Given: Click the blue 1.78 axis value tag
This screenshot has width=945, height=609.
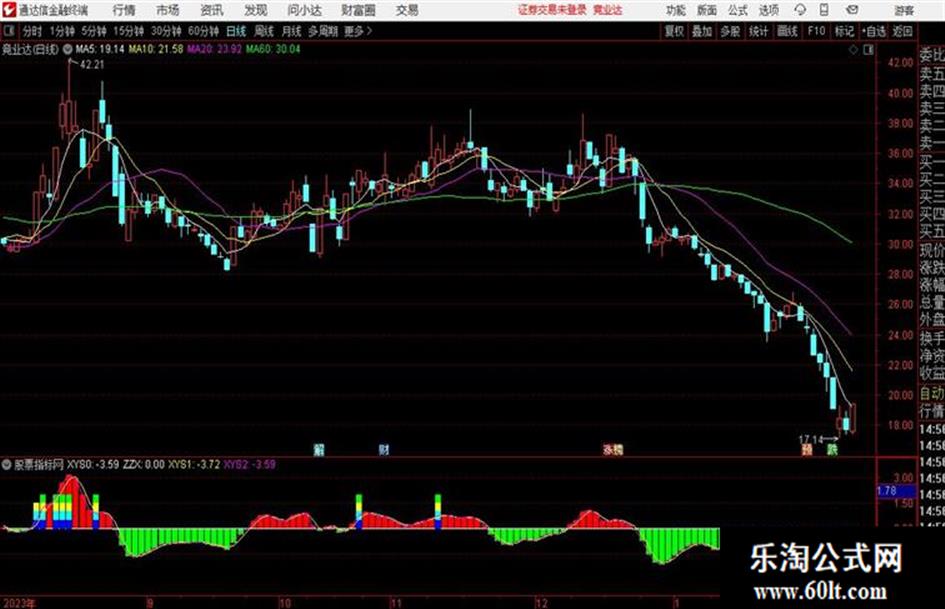Looking at the screenshot, I should pos(895,491).
